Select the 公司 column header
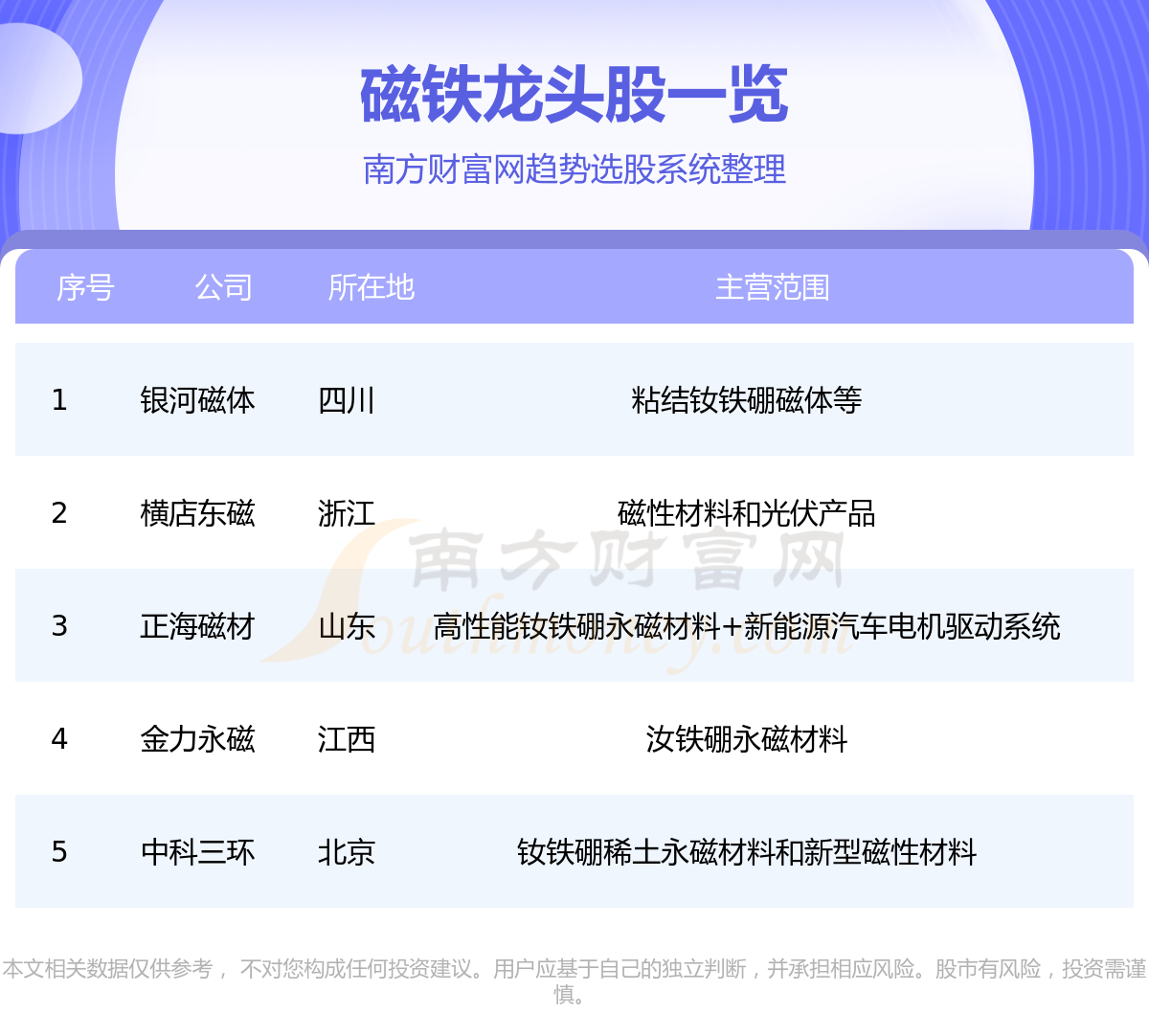Viewport: 1149px width, 1036px height. tap(223, 287)
